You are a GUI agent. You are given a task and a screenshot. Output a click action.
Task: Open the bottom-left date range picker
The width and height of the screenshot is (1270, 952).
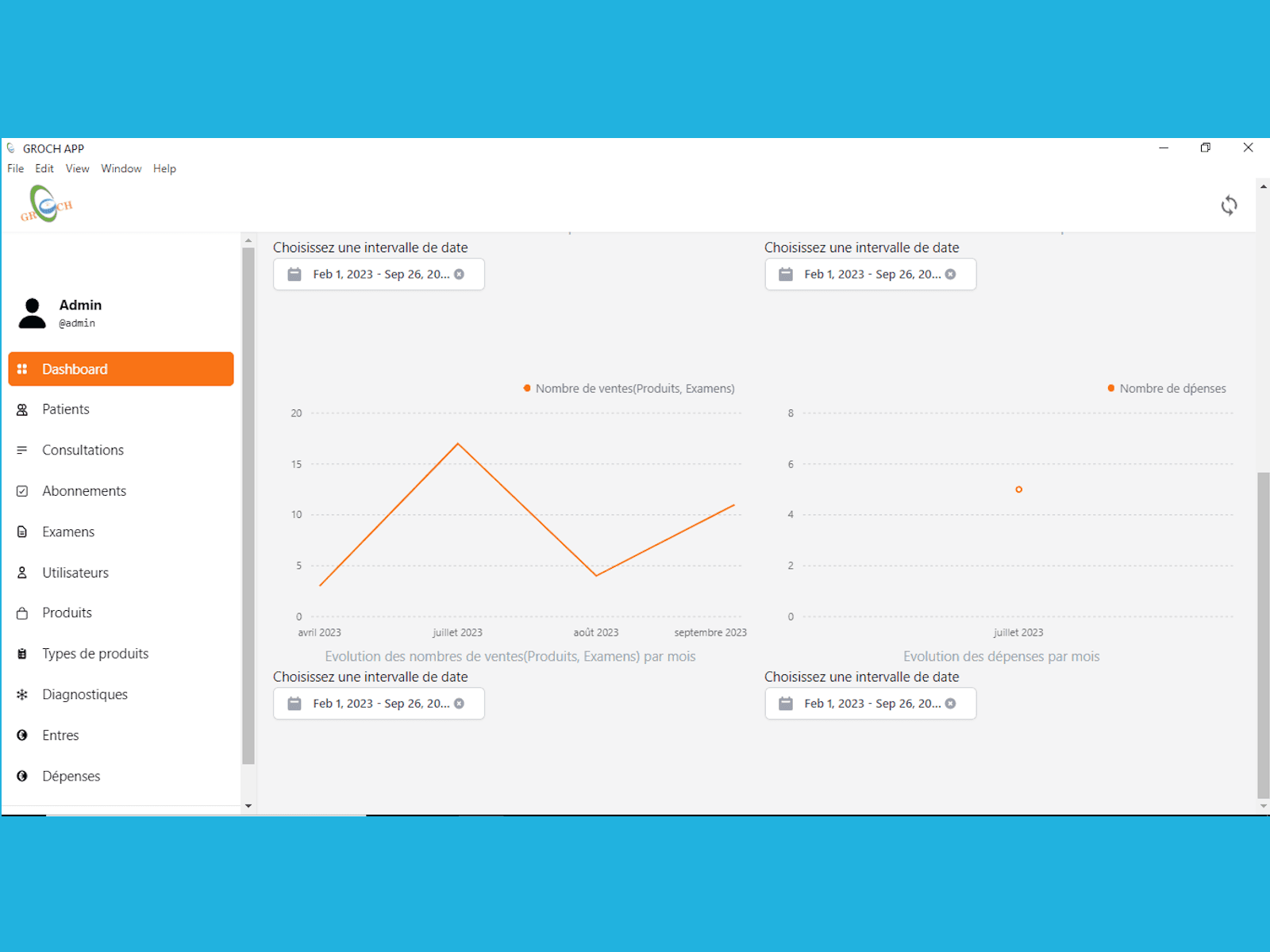pyautogui.click(x=379, y=704)
